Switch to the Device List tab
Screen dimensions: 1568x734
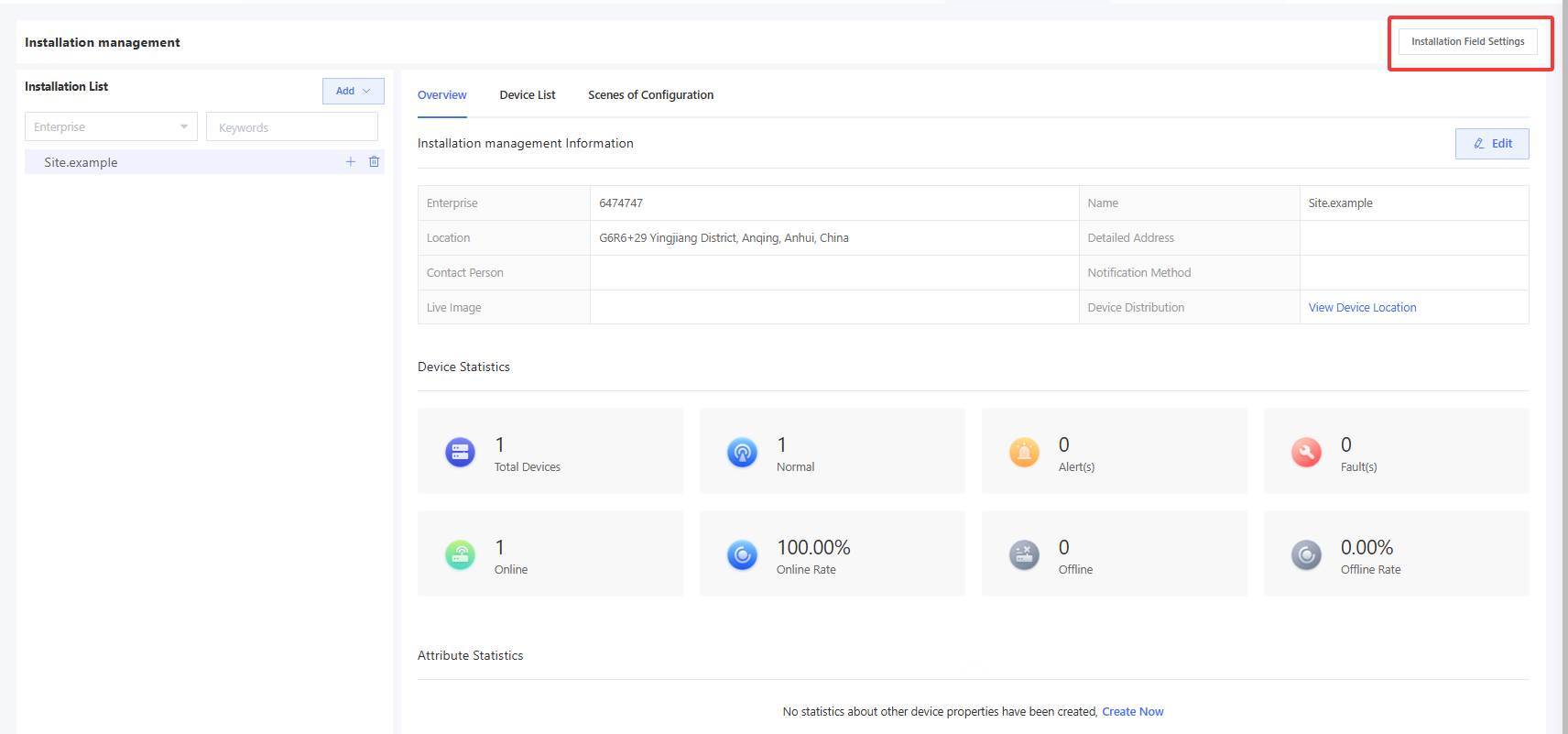(527, 95)
